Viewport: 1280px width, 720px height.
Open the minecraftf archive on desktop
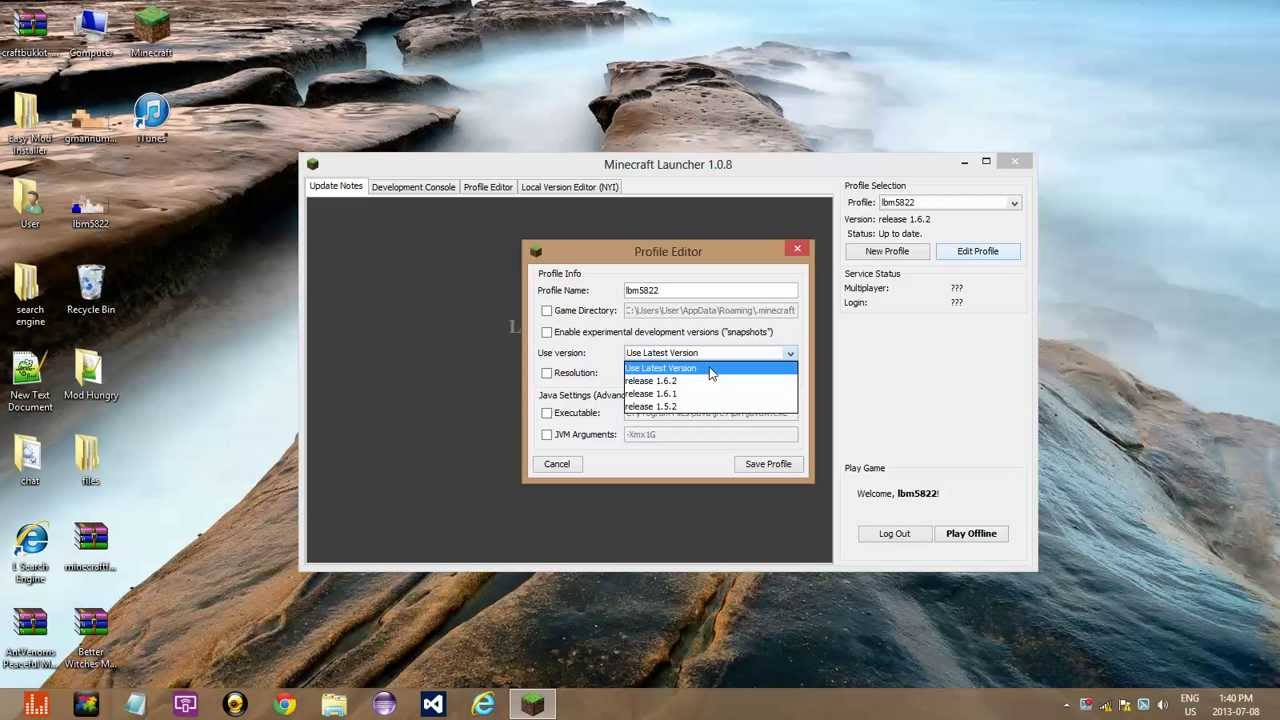pos(91,548)
